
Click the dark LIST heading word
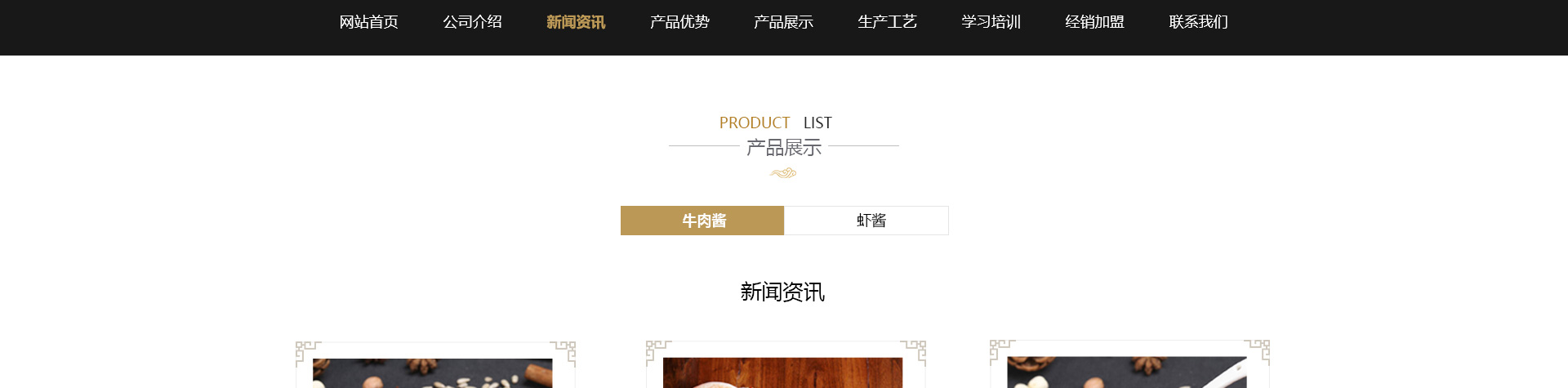[x=817, y=123]
